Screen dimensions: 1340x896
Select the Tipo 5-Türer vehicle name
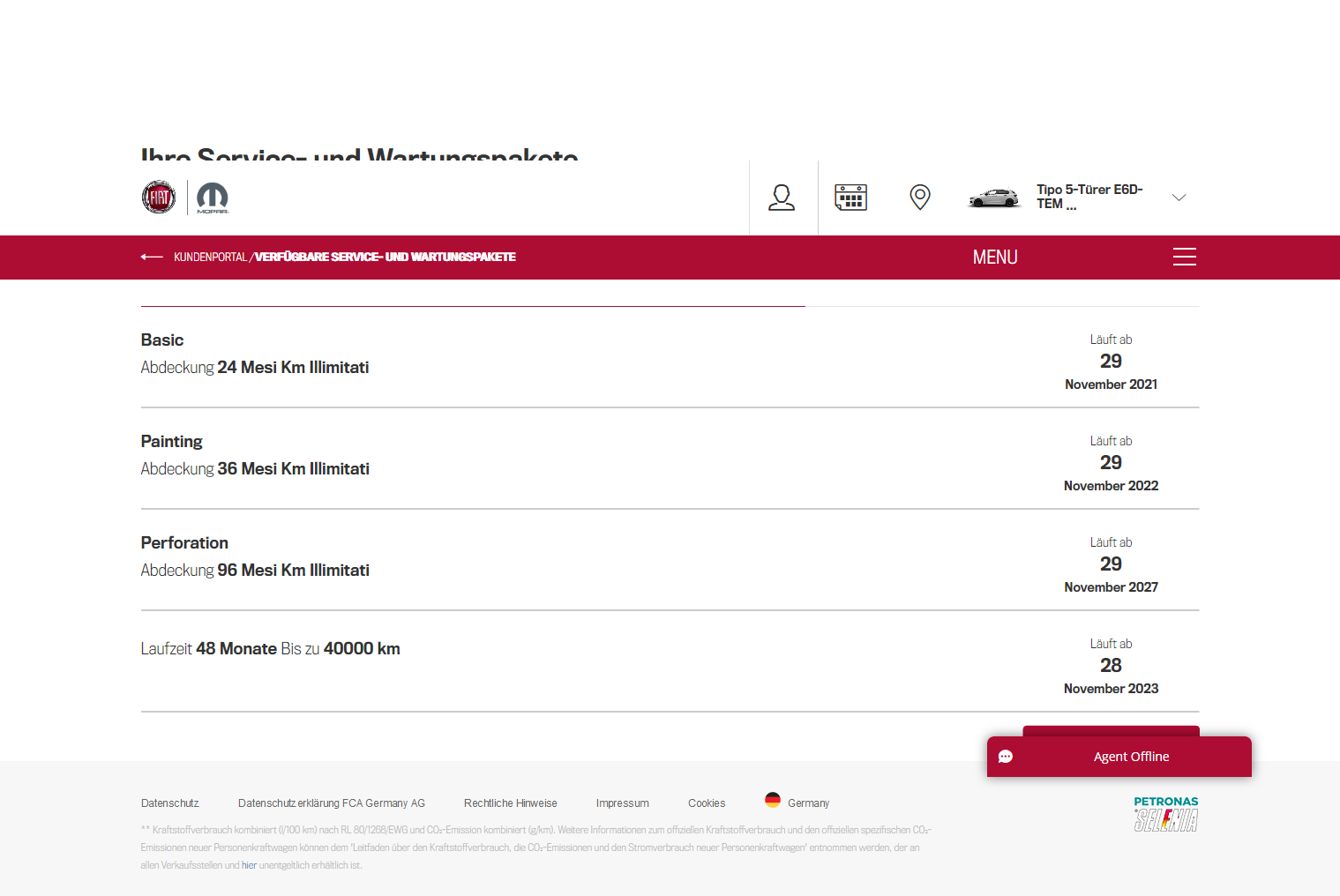1089,197
